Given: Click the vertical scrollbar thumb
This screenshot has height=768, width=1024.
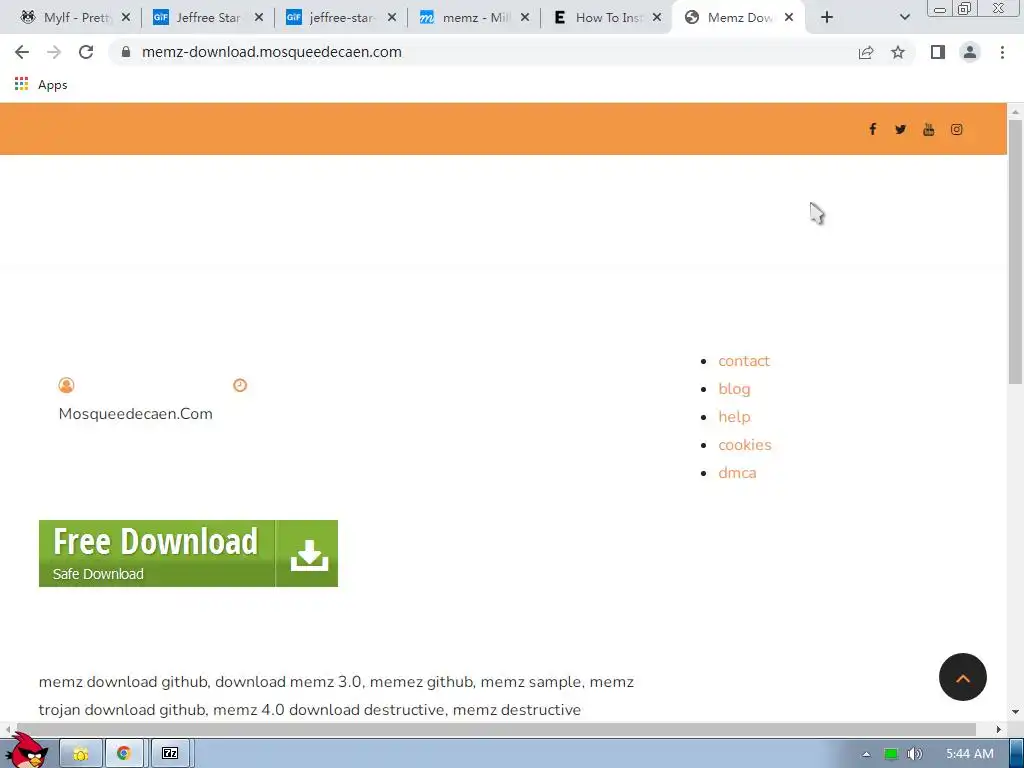Looking at the screenshot, I should tap(1015, 251).
